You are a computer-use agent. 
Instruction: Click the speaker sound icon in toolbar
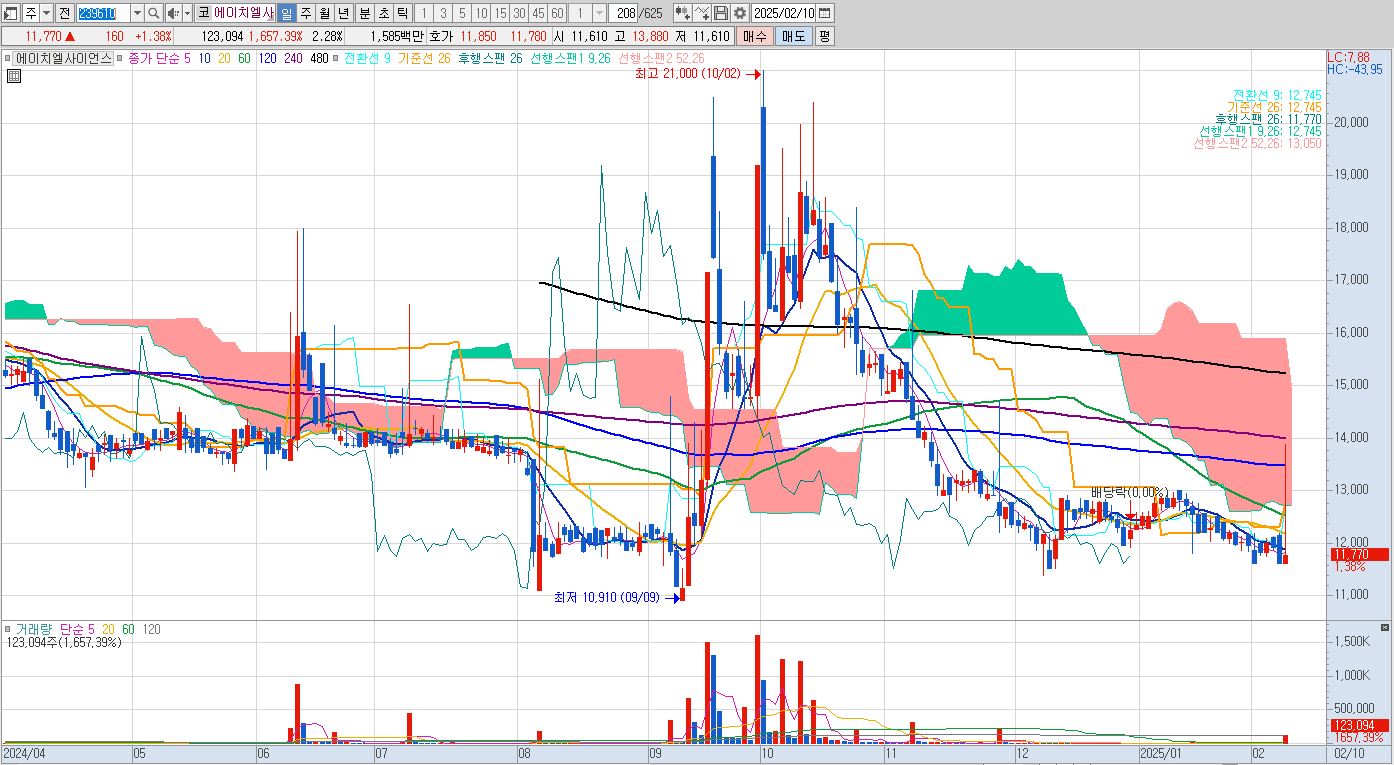[x=173, y=13]
